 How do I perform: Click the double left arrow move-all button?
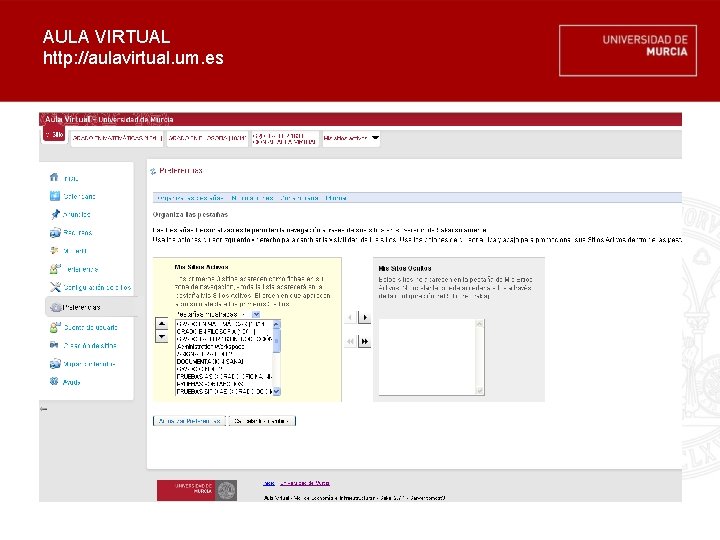pyautogui.click(x=350, y=341)
